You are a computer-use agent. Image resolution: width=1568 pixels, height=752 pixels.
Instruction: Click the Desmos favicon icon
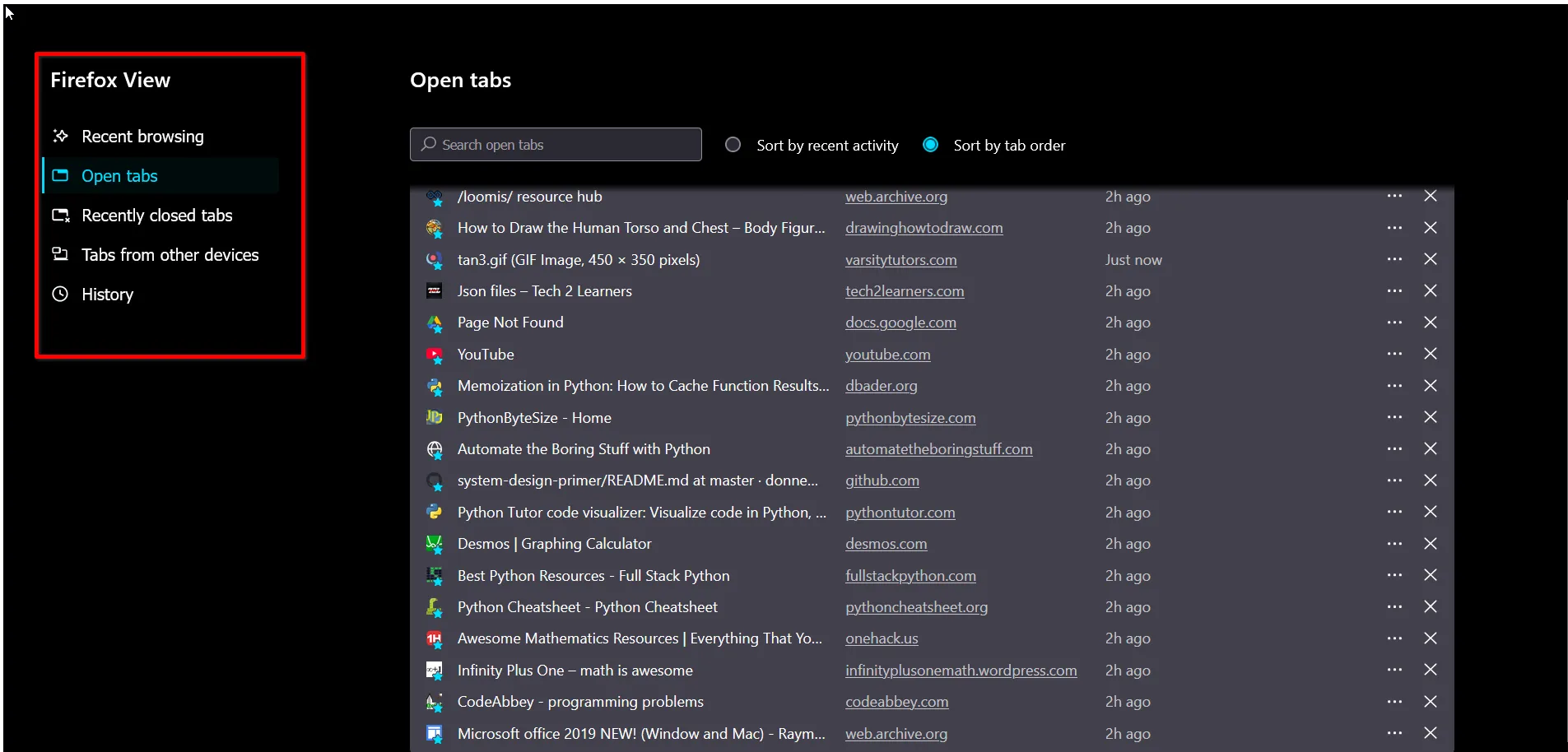pos(434,544)
